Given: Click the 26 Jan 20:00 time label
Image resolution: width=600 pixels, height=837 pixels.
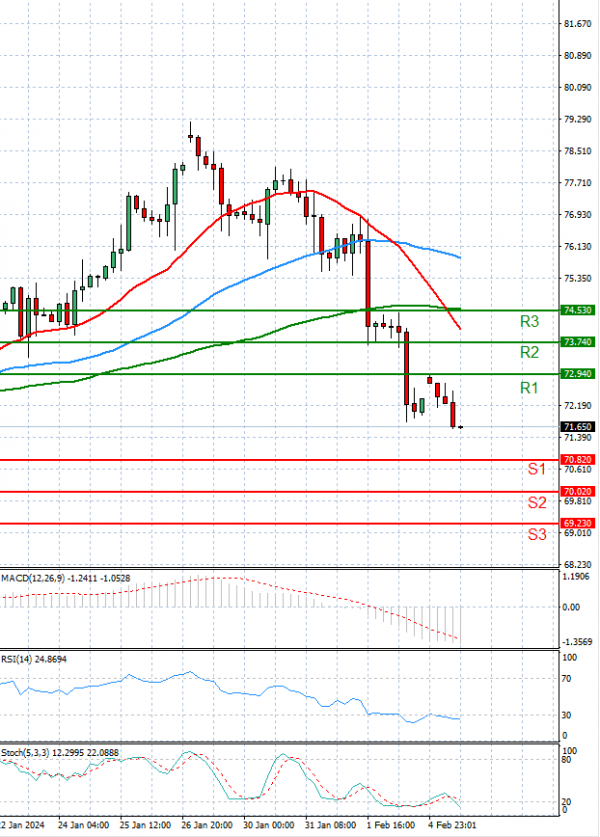Looking at the screenshot, I should click(210, 827).
